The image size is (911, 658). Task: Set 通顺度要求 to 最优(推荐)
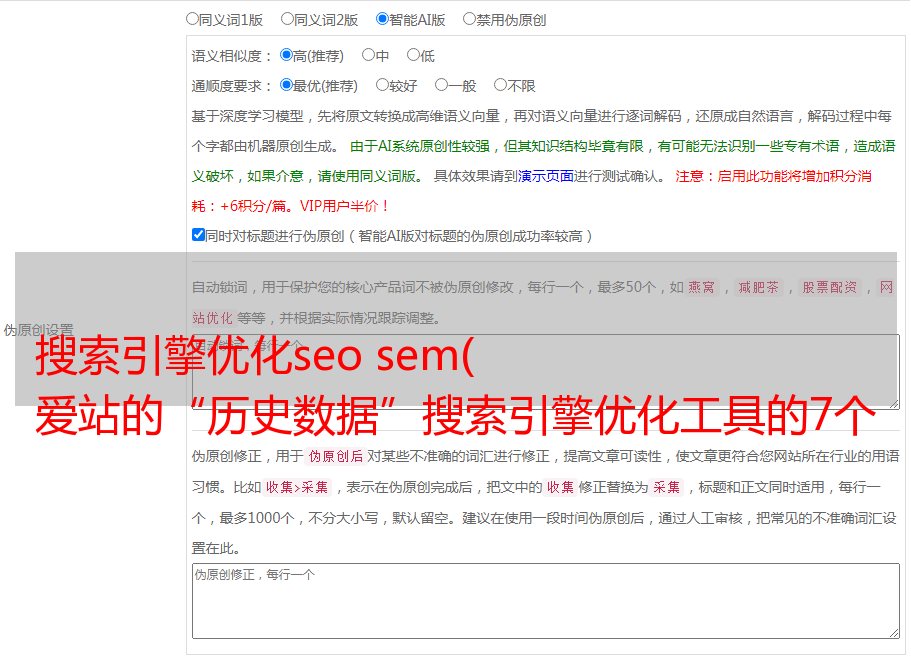coord(286,85)
